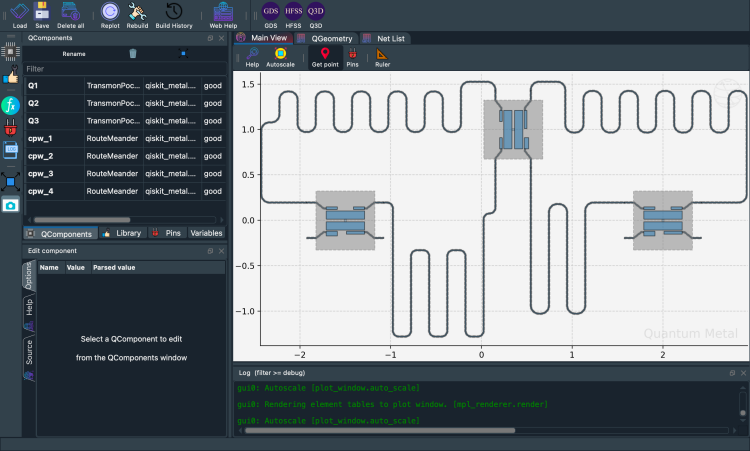Select the Library tab
The image size is (750, 451).
122,233
